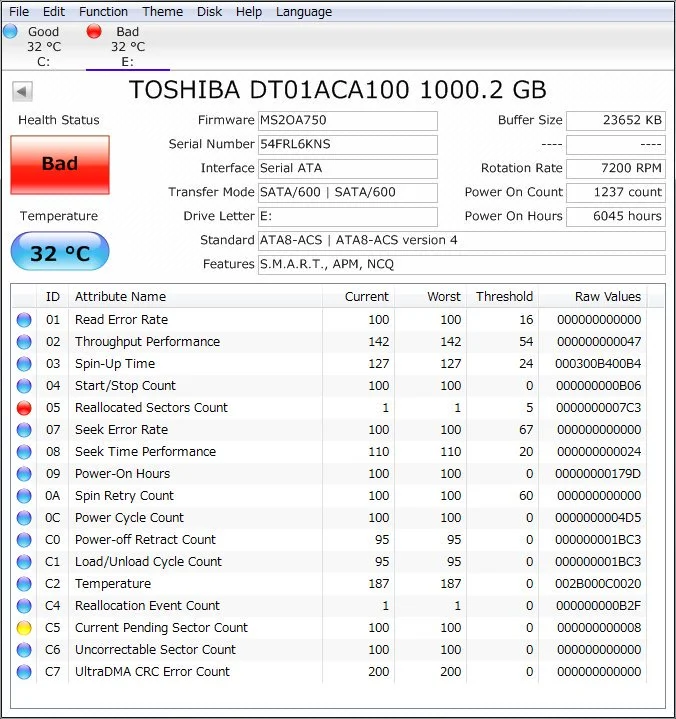Viewport: 676px width, 719px height.
Task: Click raw value 0000000007C3
Action: tap(598, 408)
